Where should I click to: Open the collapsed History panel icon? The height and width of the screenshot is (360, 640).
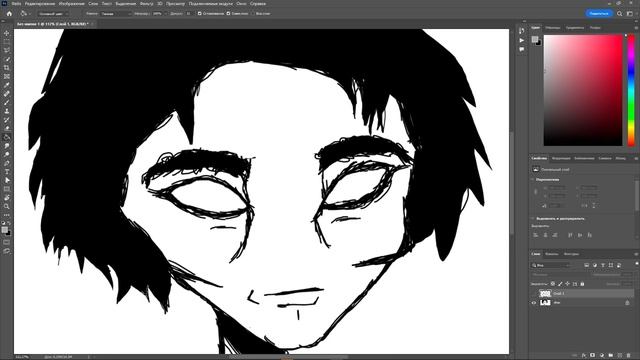[x=522, y=31]
